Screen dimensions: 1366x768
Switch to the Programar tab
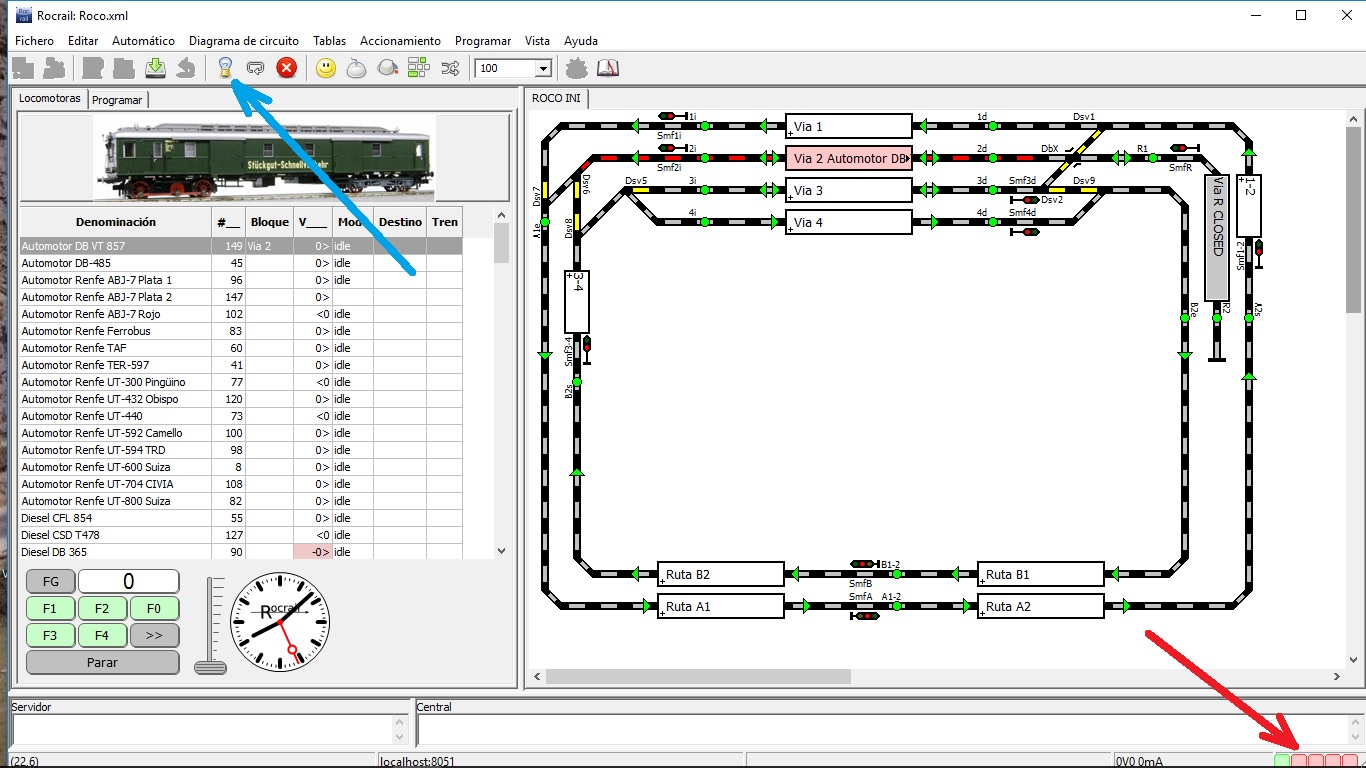118,100
